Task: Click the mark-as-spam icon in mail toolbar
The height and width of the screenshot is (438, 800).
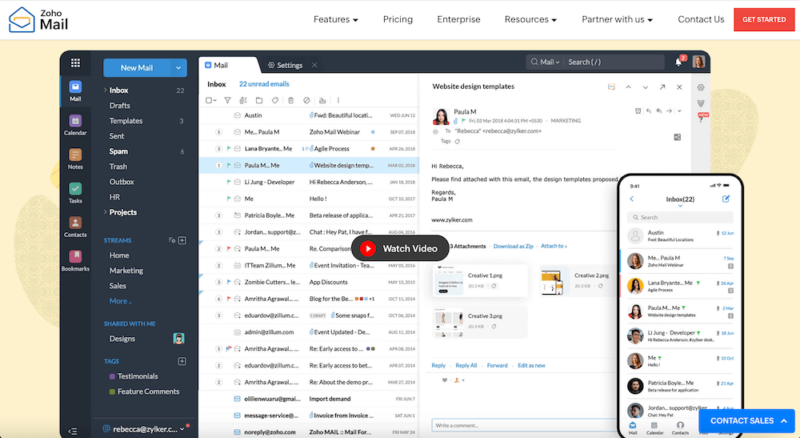Action: [x=307, y=100]
